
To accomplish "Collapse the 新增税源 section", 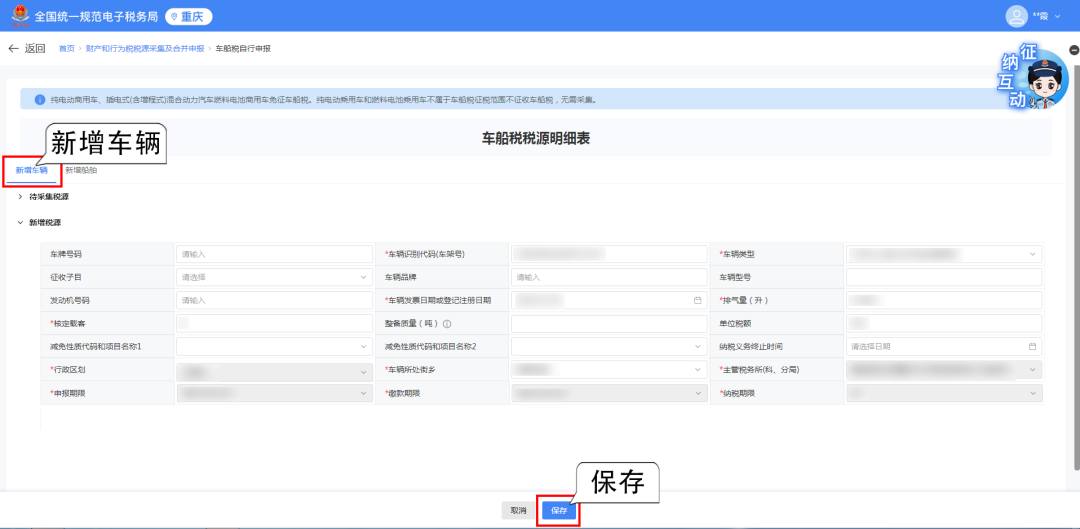I will point(20,222).
